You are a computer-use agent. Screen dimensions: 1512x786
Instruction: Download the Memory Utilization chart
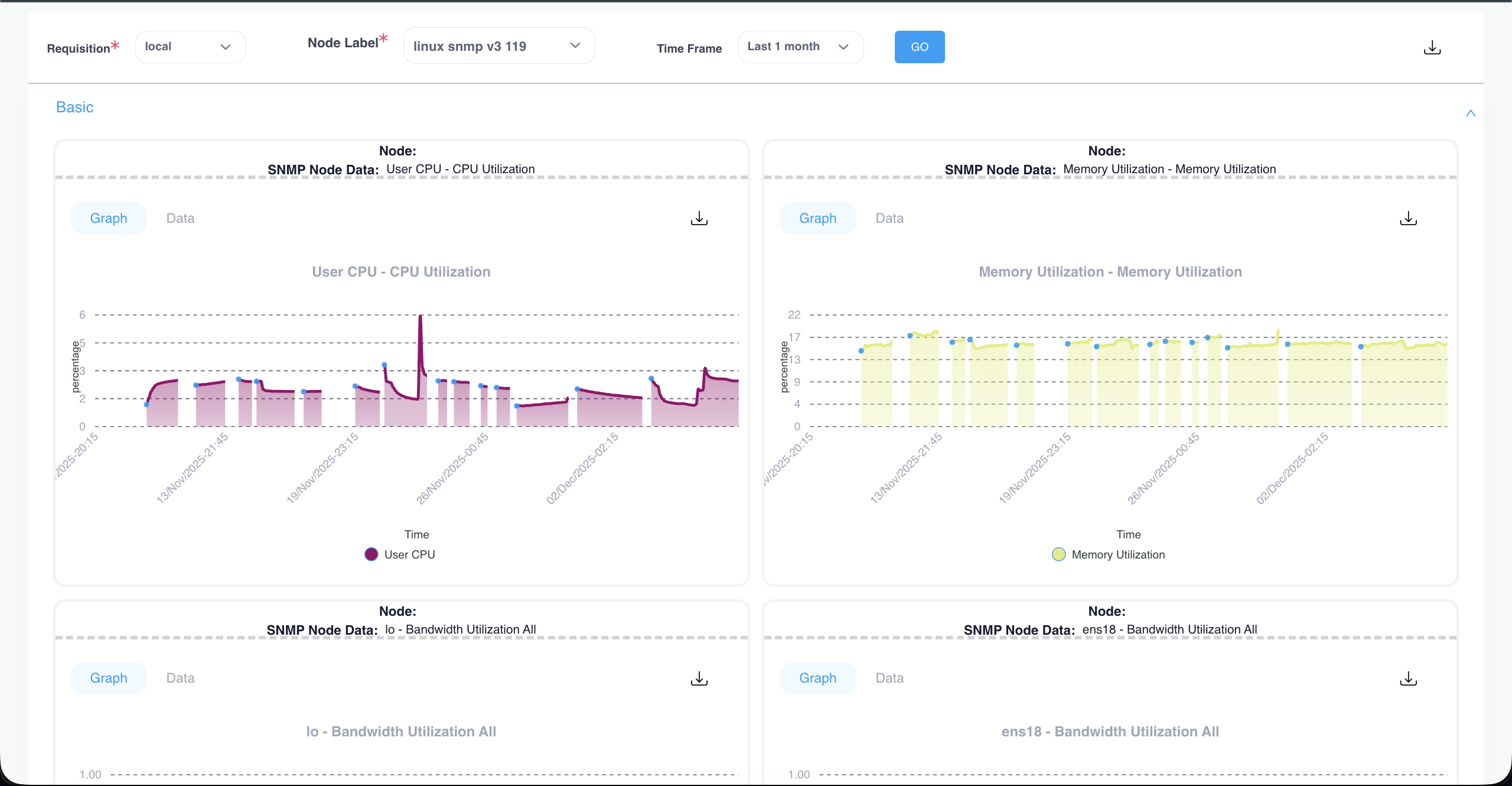tap(1408, 218)
